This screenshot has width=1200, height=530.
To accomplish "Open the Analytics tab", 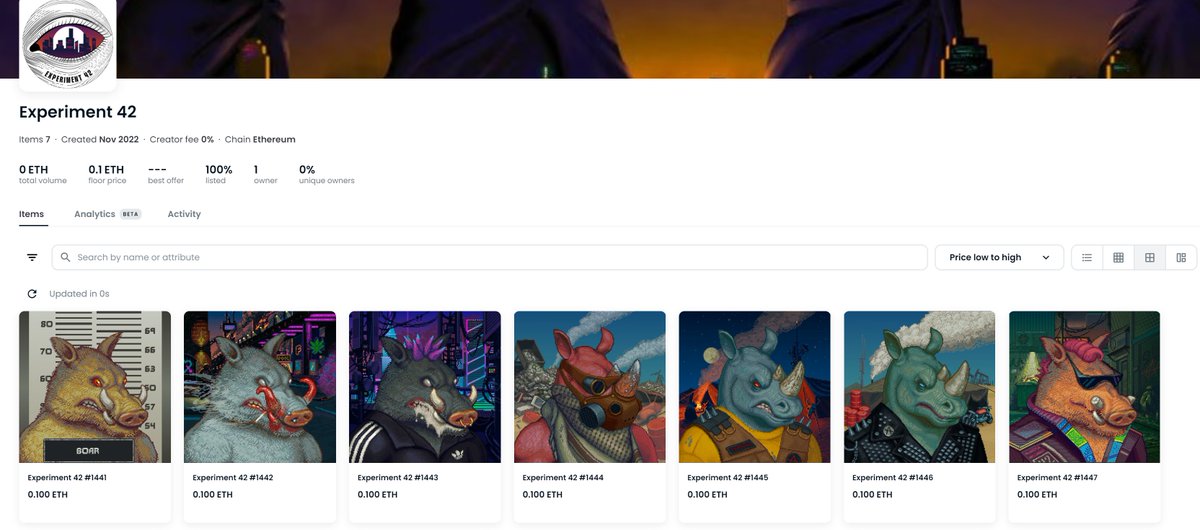I will point(95,214).
